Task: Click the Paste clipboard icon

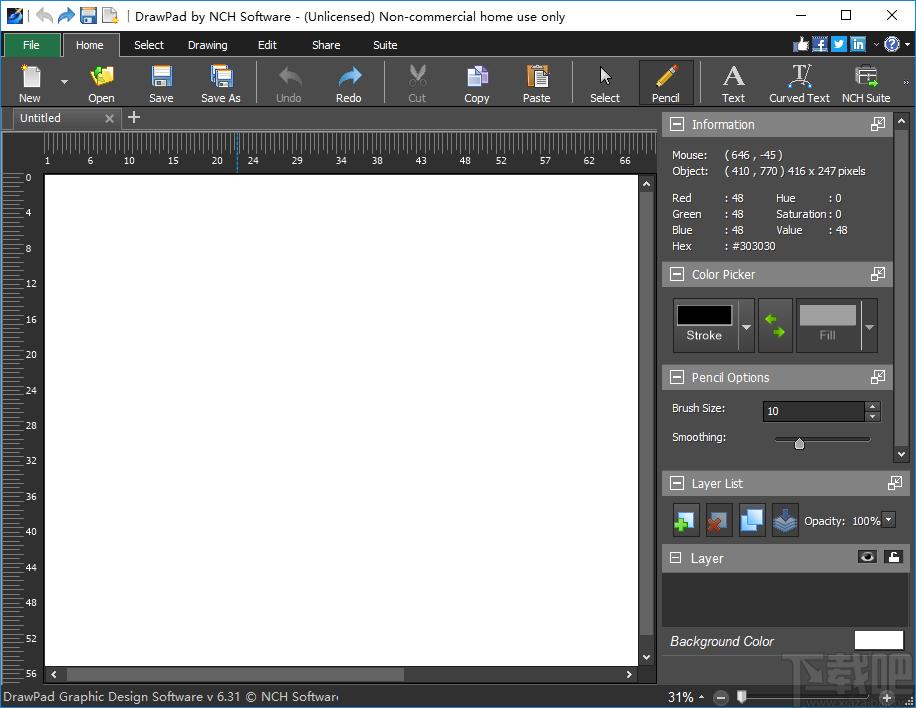Action: [536, 82]
